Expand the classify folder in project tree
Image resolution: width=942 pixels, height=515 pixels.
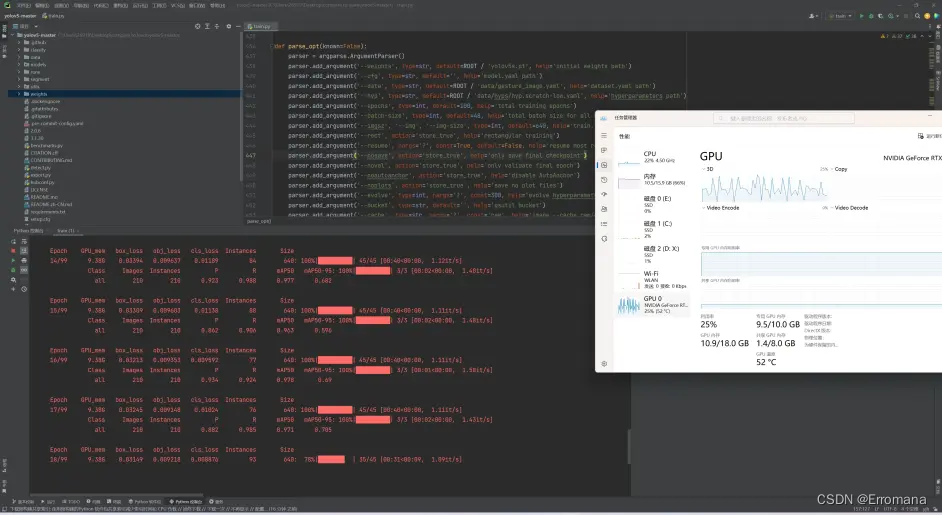click(19, 50)
